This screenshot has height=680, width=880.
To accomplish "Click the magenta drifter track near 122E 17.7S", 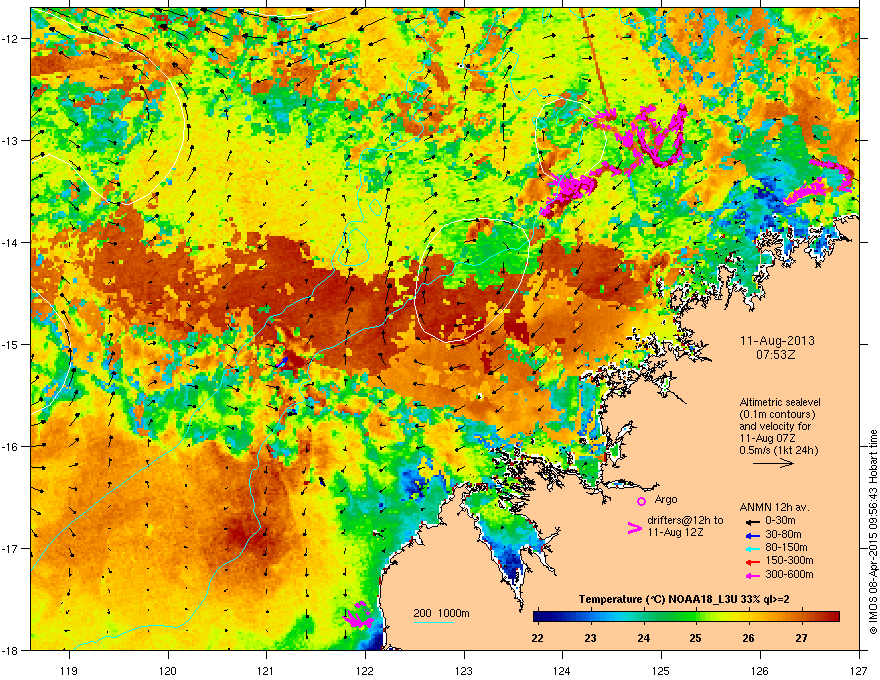I will pos(358,616).
